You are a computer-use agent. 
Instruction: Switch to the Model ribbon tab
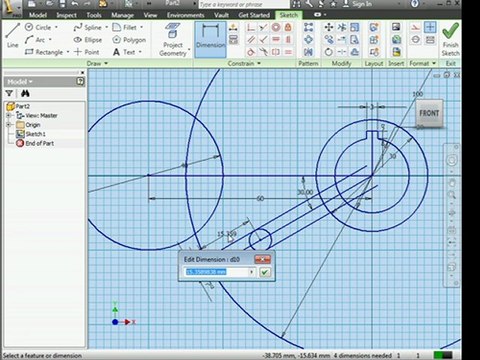pyautogui.click(x=38, y=15)
